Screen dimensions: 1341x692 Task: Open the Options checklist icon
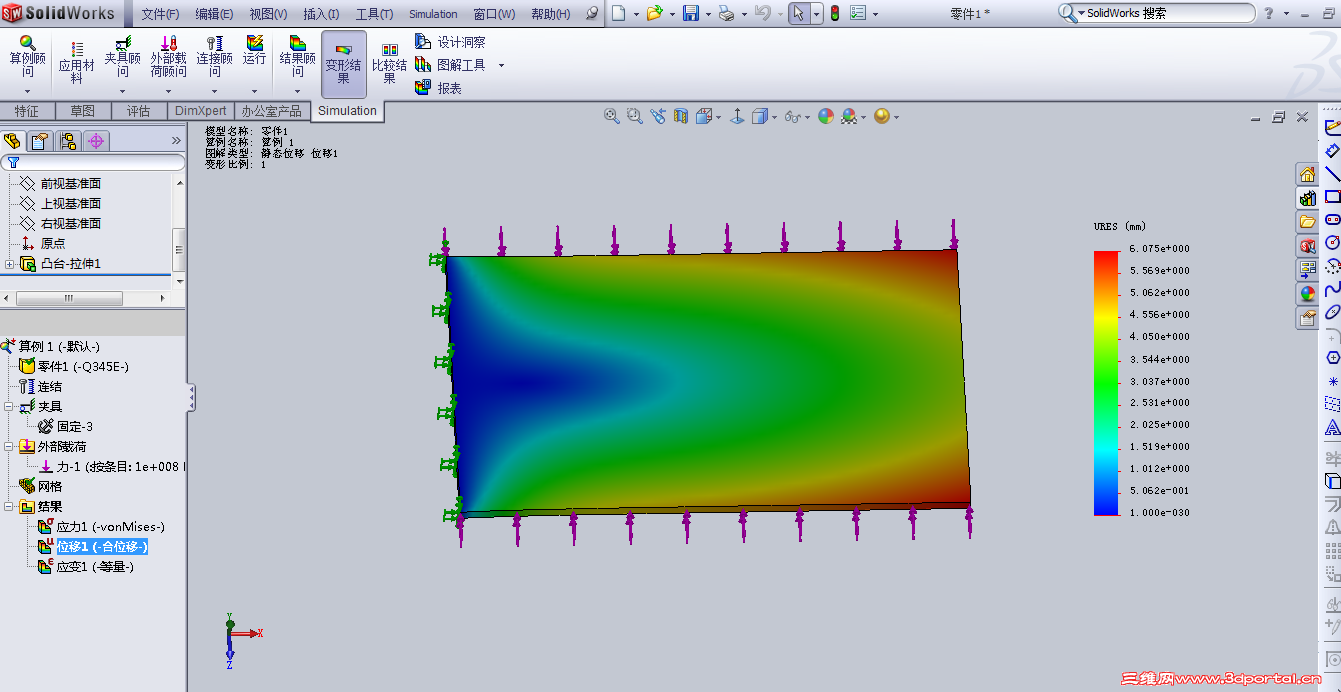pos(858,14)
